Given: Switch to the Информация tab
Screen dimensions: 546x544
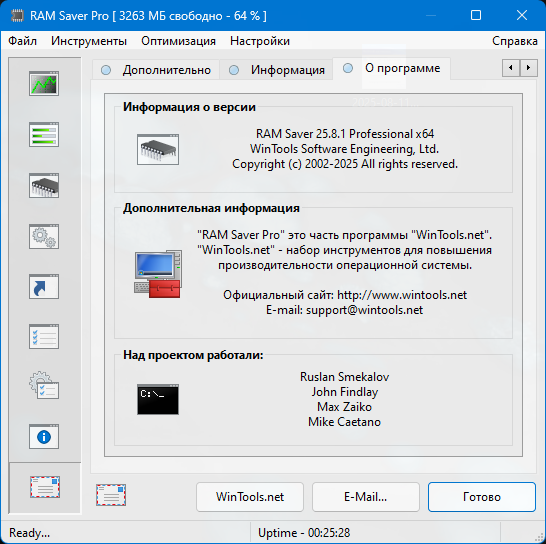Looking at the screenshot, I should [276, 70].
